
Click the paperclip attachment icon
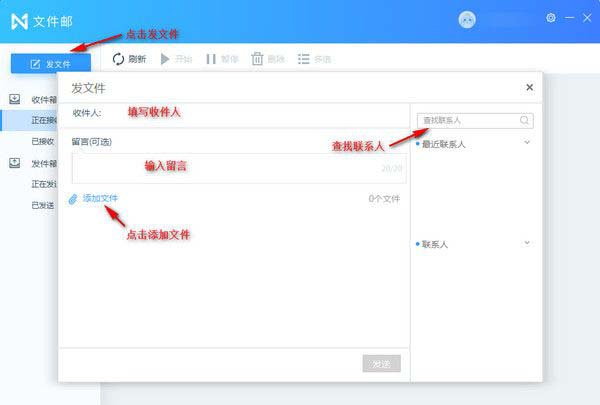click(x=73, y=199)
